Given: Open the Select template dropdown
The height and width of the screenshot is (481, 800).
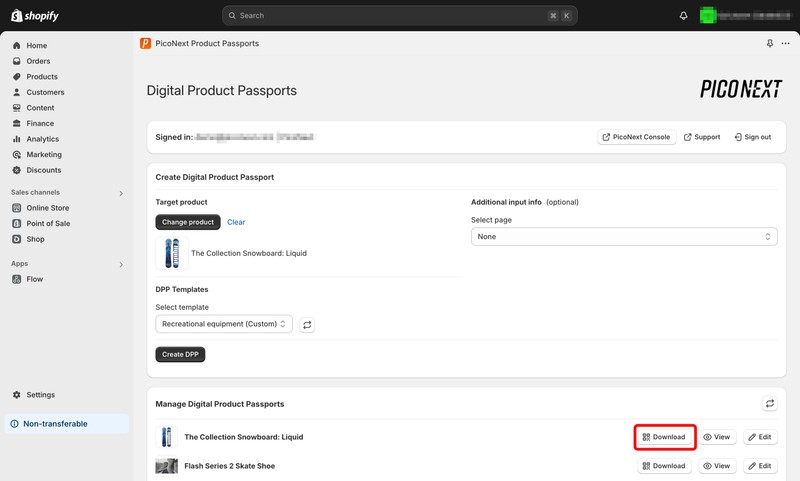Looking at the screenshot, I should (224, 324).
